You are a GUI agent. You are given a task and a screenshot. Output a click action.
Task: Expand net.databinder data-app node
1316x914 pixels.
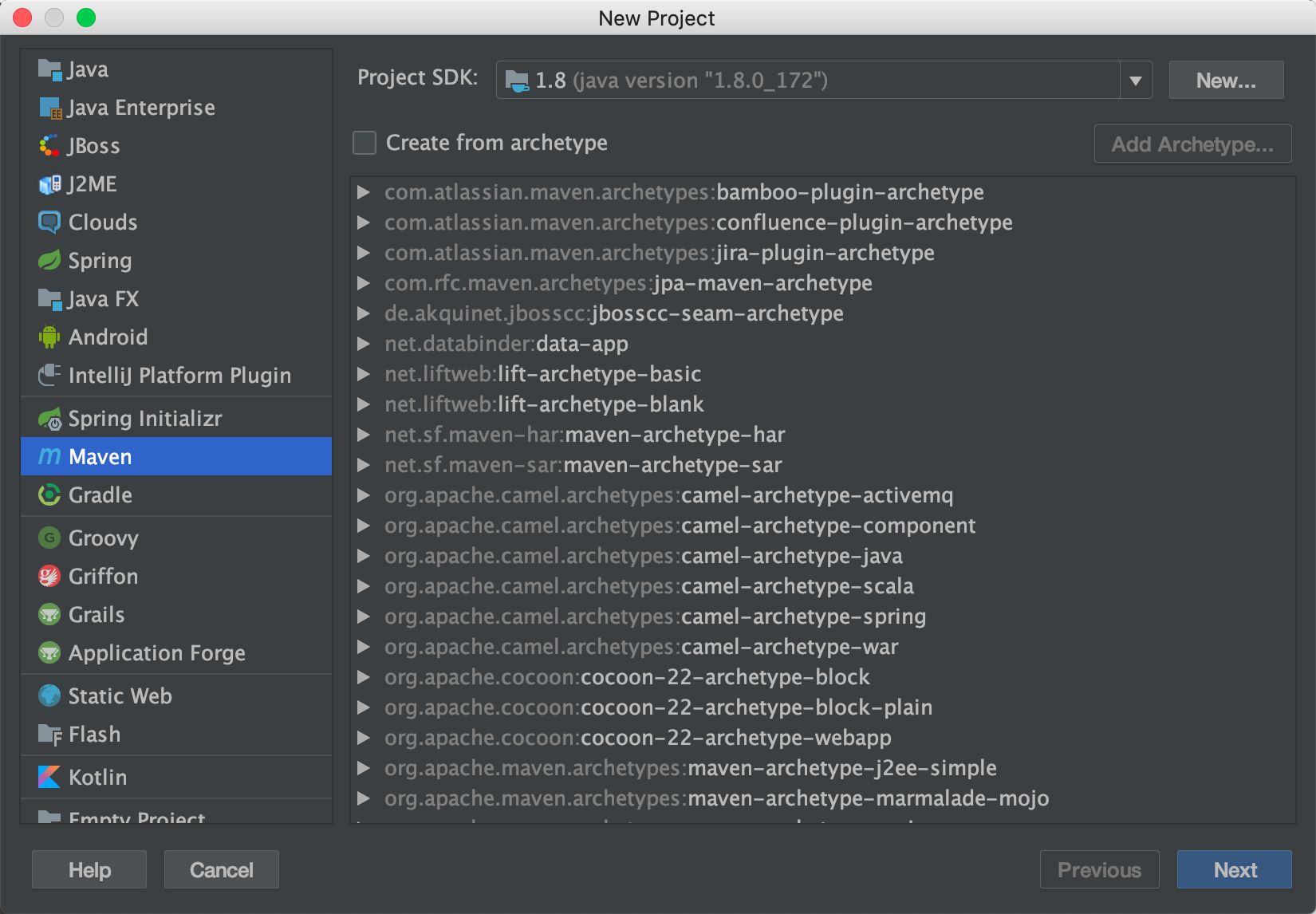(364, 344)
